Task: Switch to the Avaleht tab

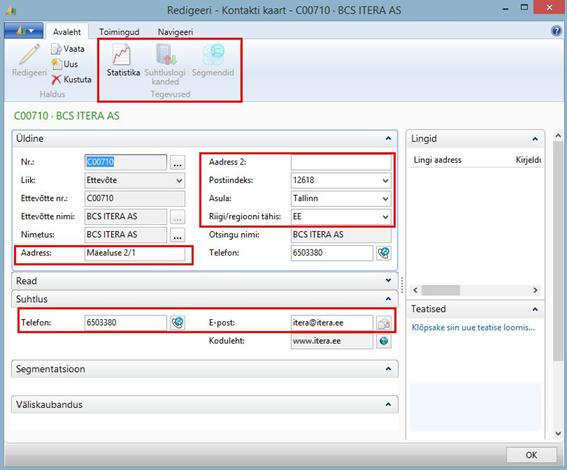Action: pos(67,32)
